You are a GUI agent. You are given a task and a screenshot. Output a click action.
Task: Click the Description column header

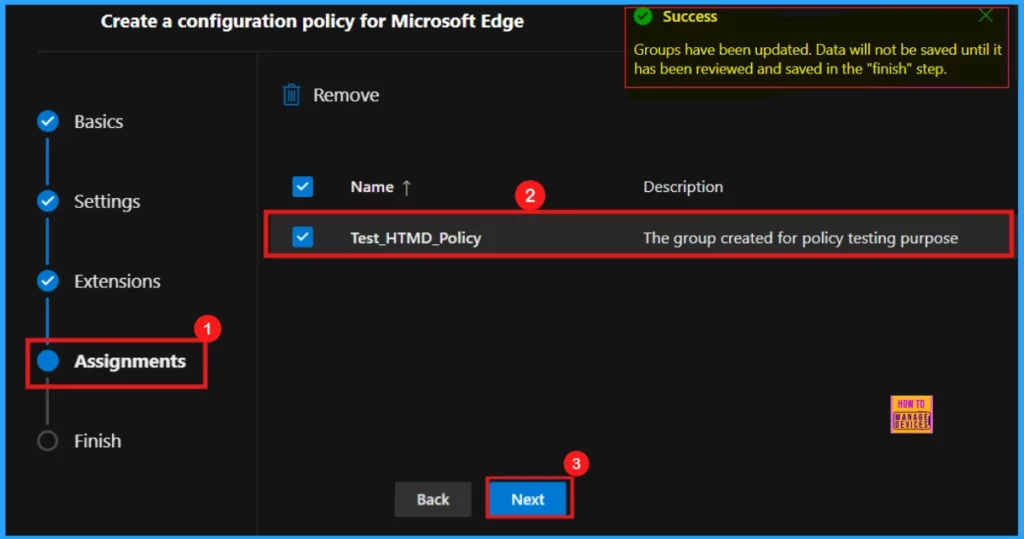click(x=683, y=187)
